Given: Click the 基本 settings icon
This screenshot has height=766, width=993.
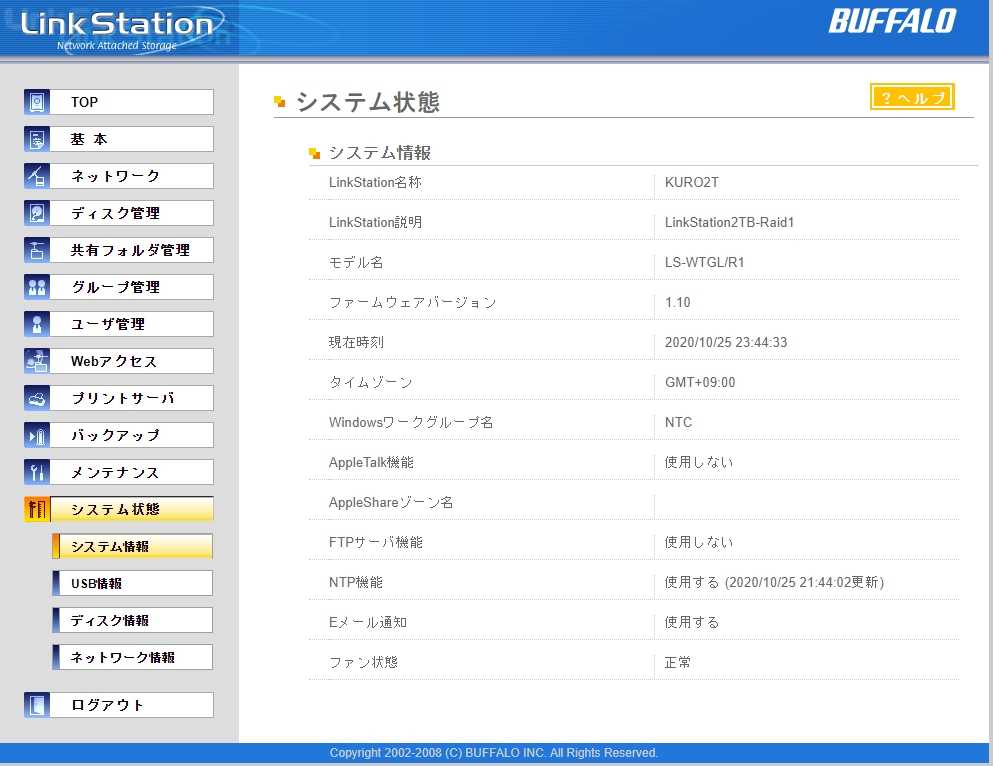Looking at the screenshot, I should pos(37,139).
